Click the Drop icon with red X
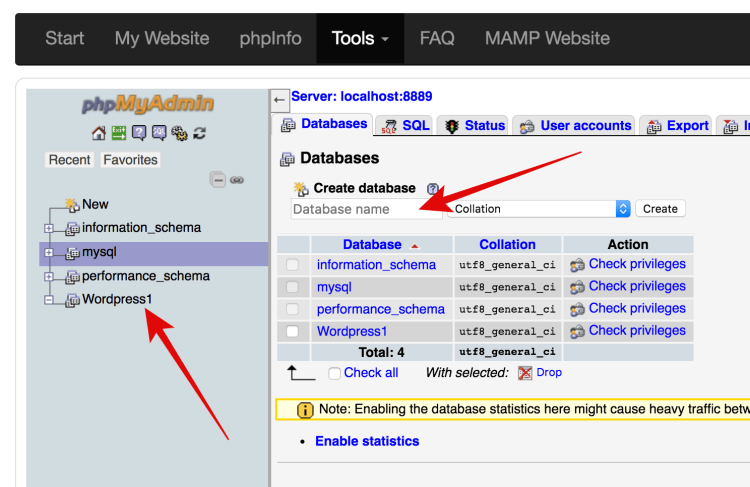Image resolution: width=750 pixels, height=487 pixels. pos(525,373)
